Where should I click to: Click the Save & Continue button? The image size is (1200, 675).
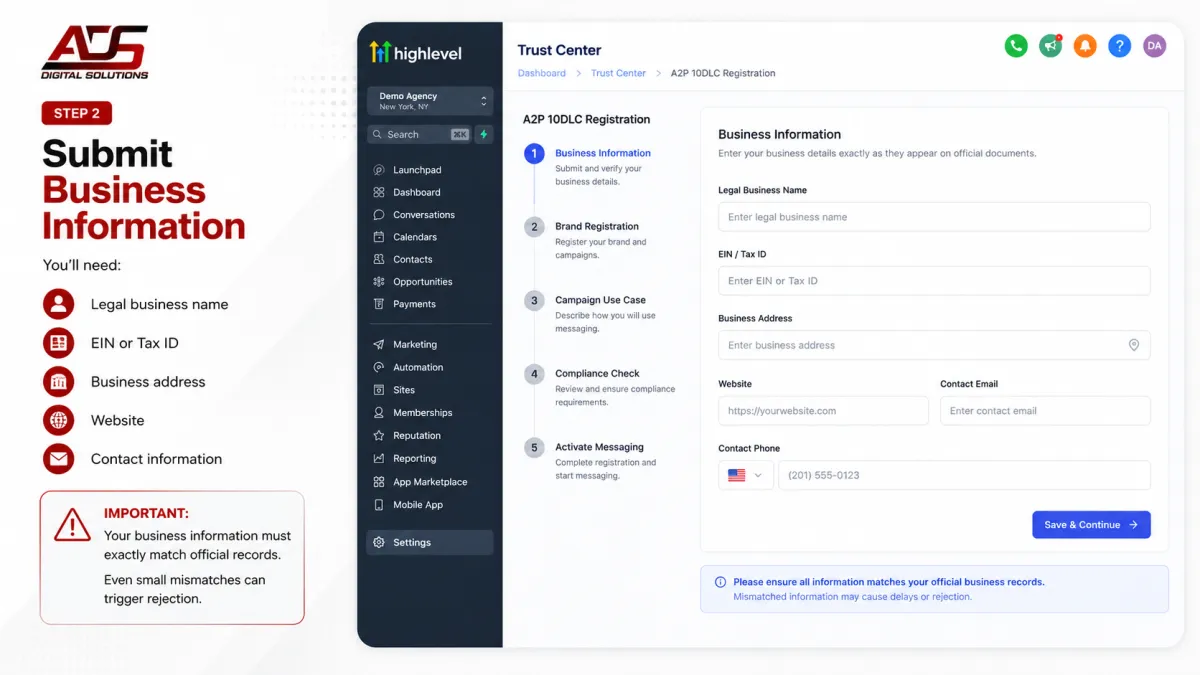[x=1091, y=525]
